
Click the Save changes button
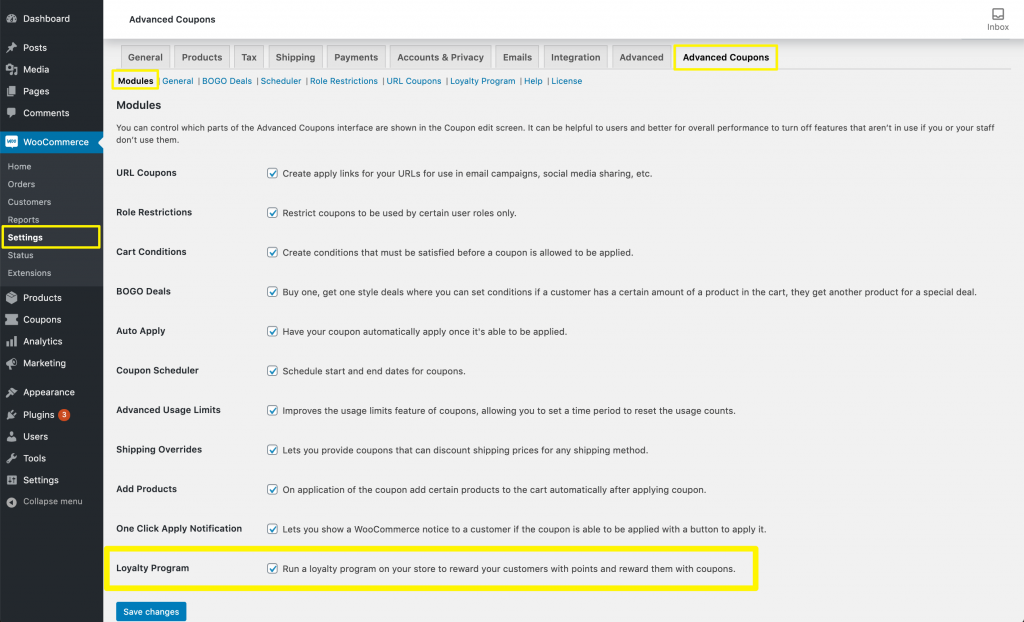pos(151,612)
